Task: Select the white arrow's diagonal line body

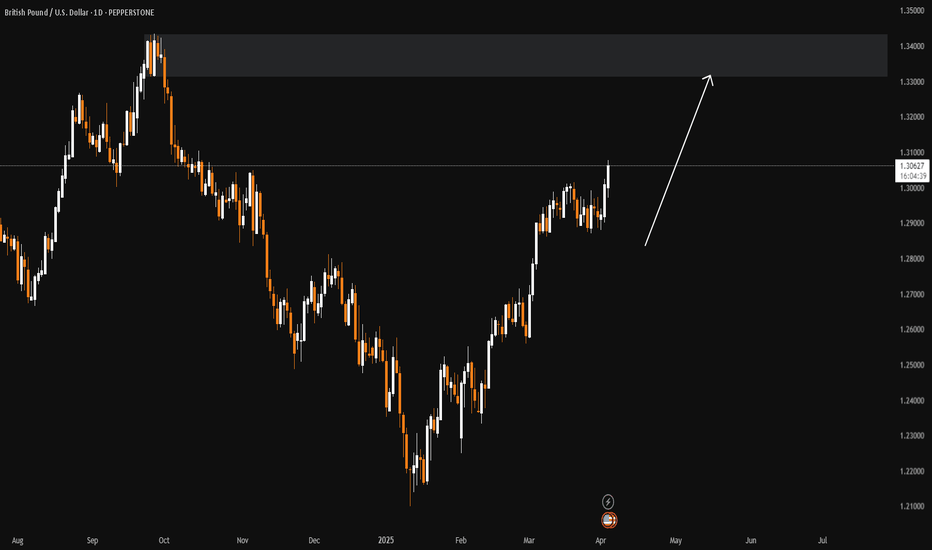Action: [678, 162]
